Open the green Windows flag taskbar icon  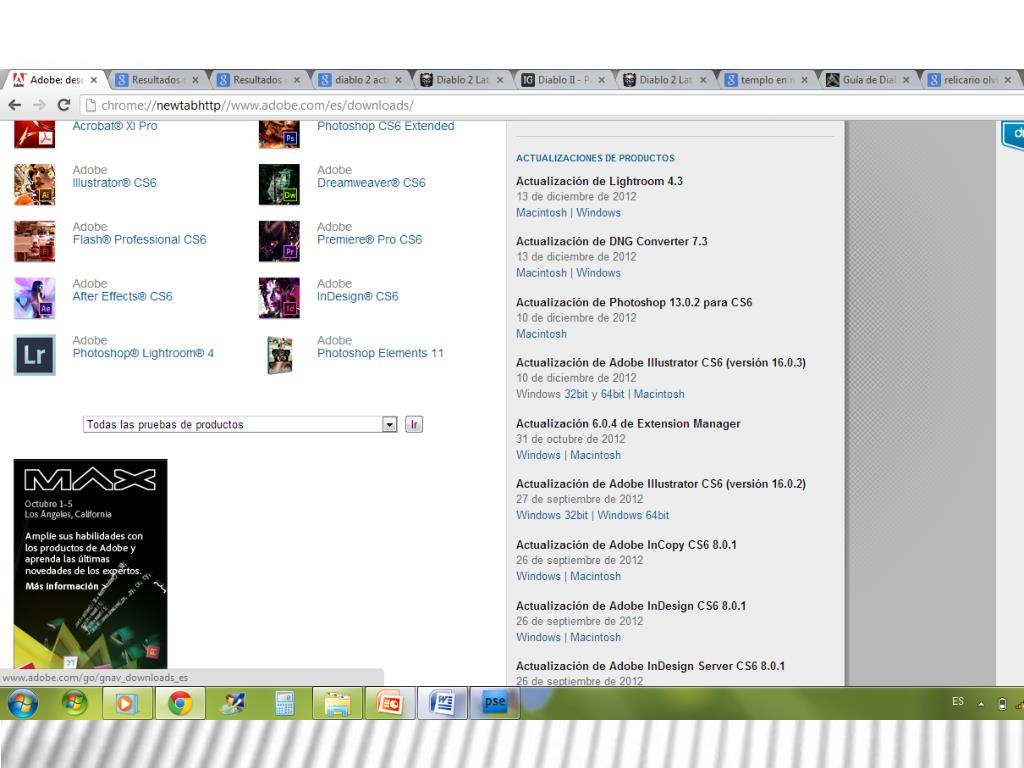click(x=75, y=703)
